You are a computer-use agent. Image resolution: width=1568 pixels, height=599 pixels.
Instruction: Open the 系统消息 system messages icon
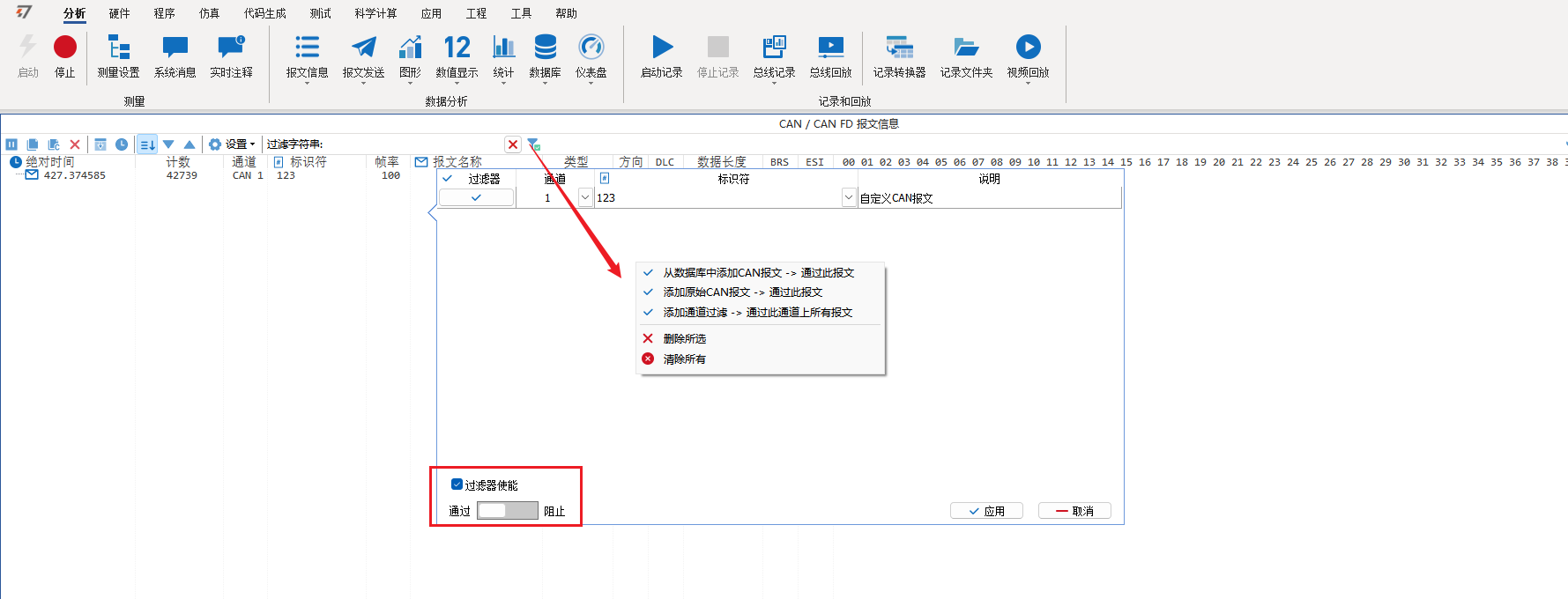(175, 48)
